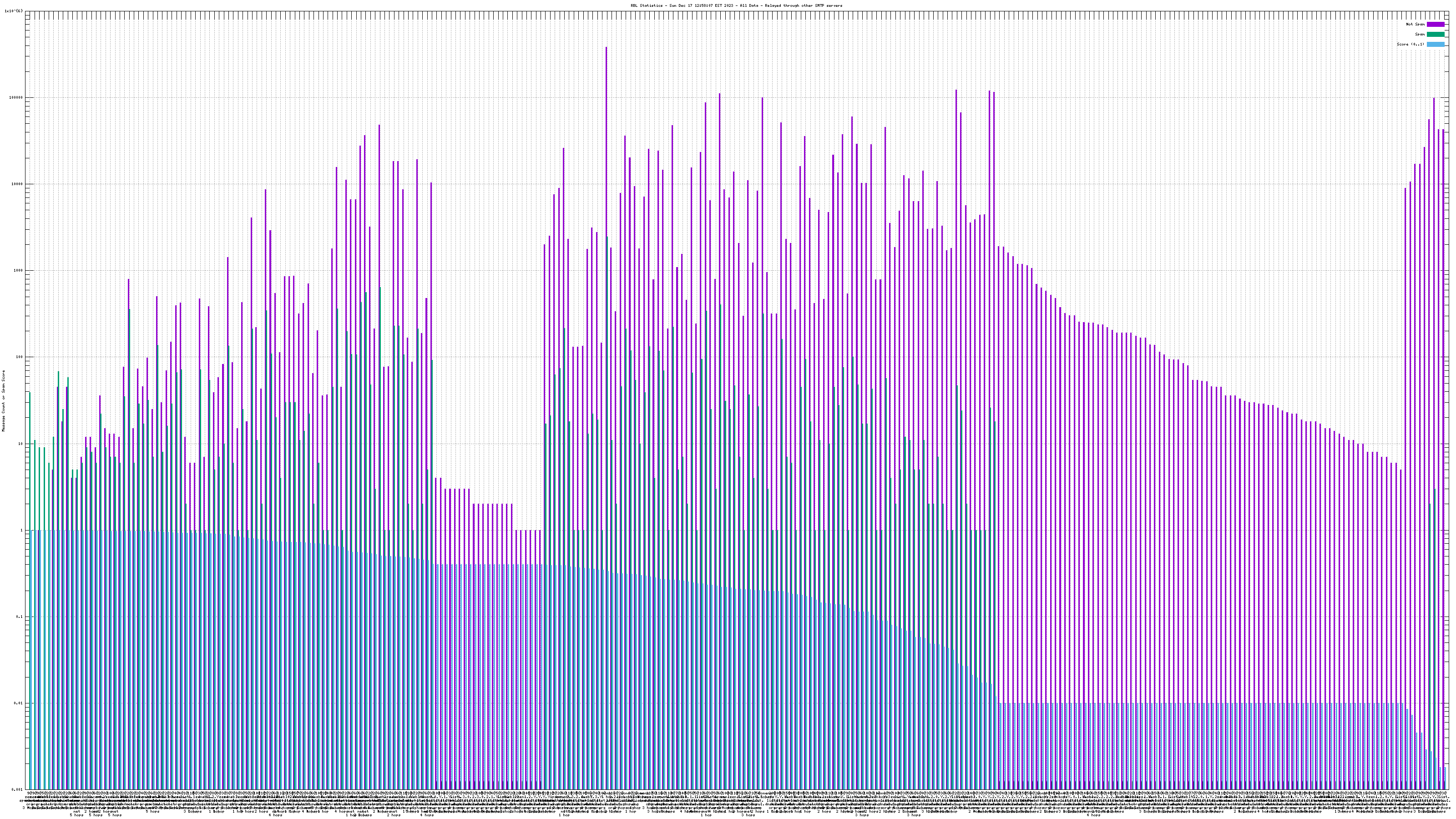This screenshot has width=1456, height=819.
Task: Click the RBL Statistics chart title
Action: tap(736, 5)
